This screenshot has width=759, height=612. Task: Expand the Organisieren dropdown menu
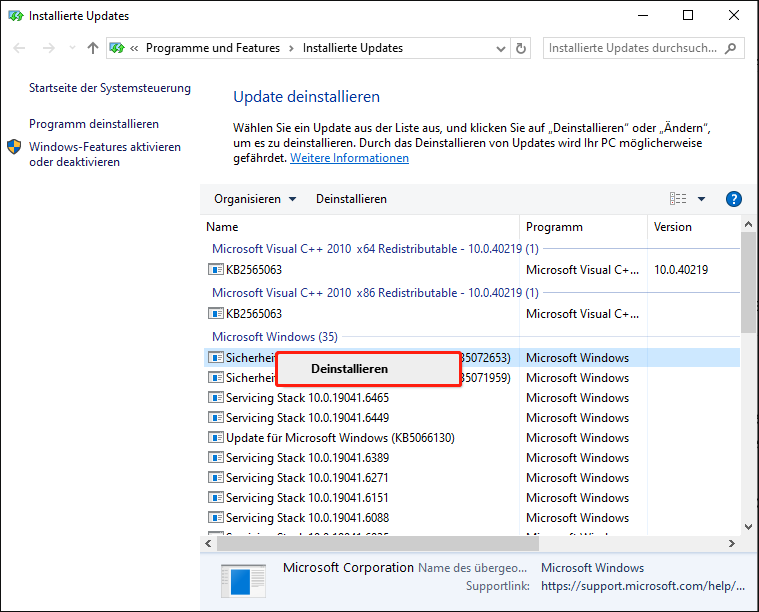(255, 199)
